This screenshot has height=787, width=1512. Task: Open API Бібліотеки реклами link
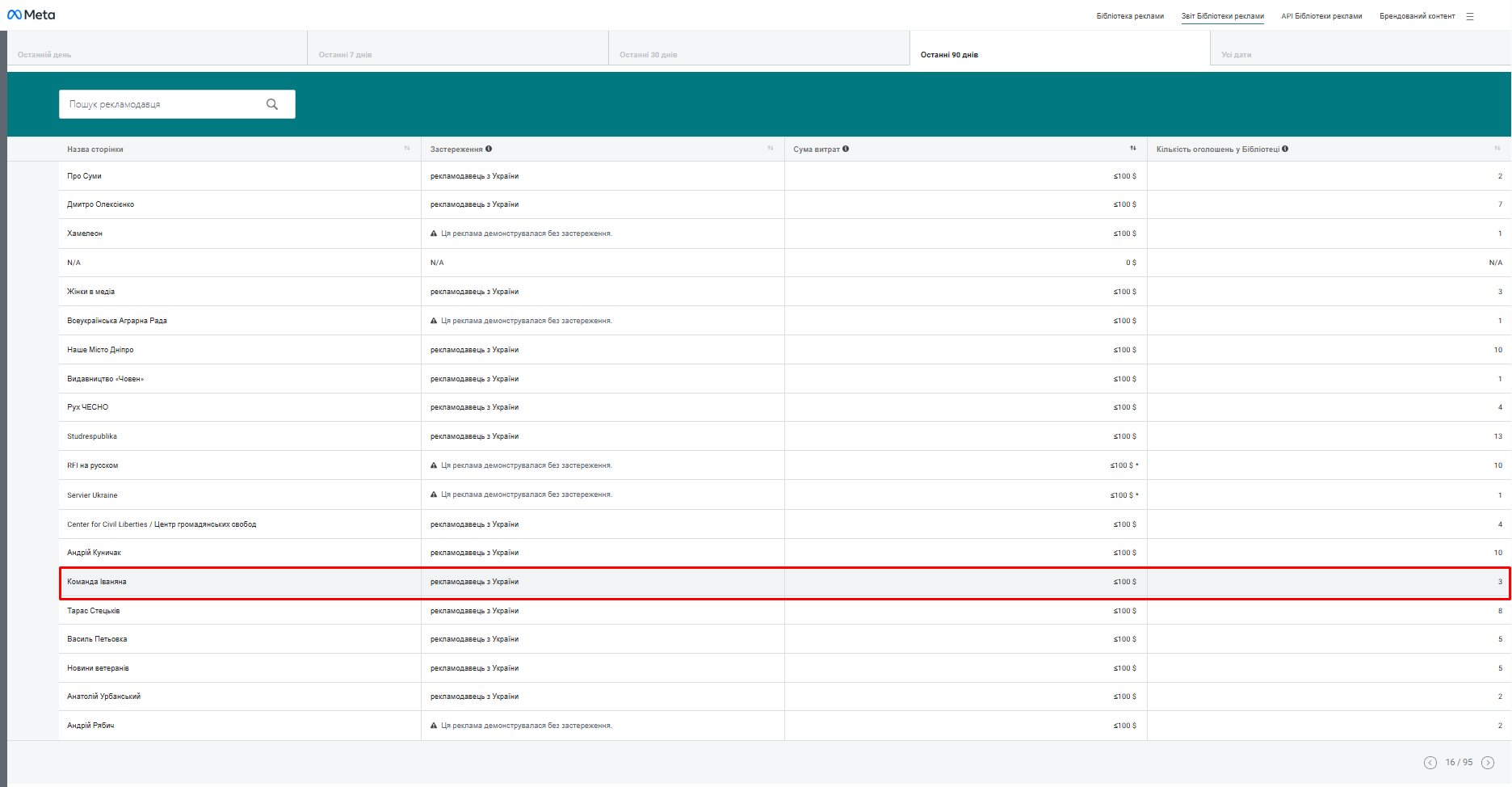[1321, 16]
